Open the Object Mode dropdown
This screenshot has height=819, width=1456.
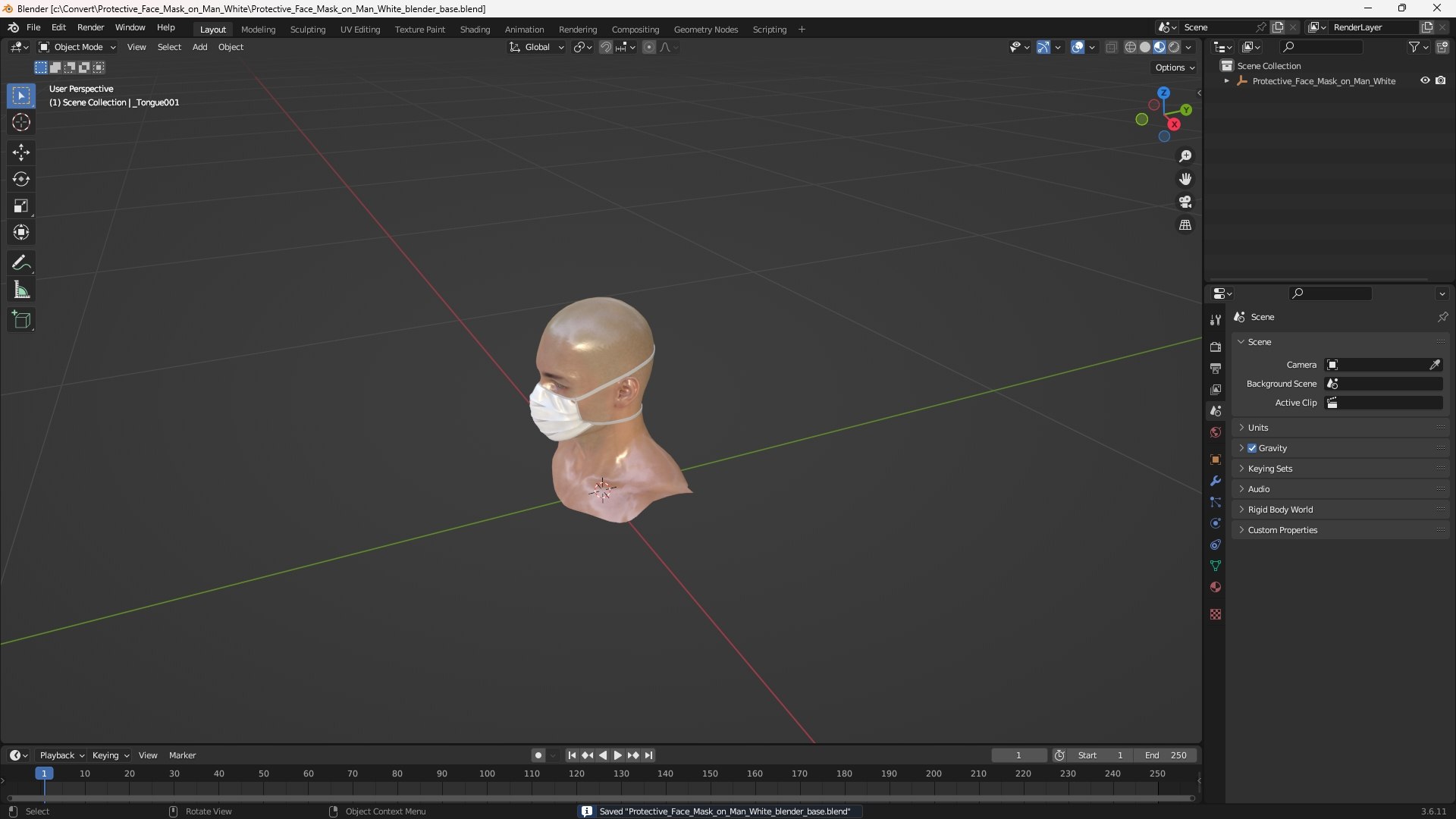77,47
